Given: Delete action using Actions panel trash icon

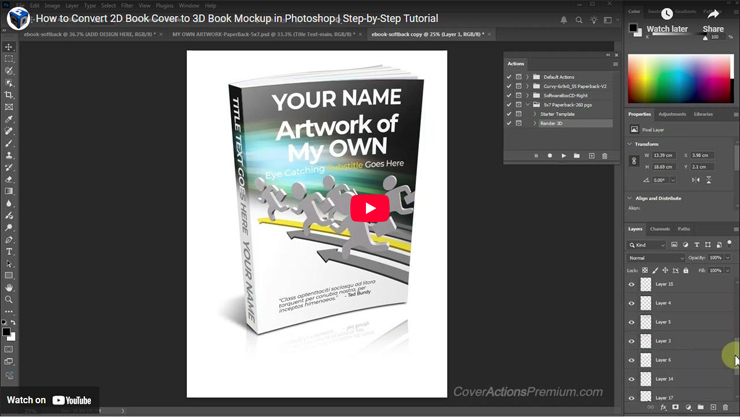Looking at the screenshot, I should [604, 156].
